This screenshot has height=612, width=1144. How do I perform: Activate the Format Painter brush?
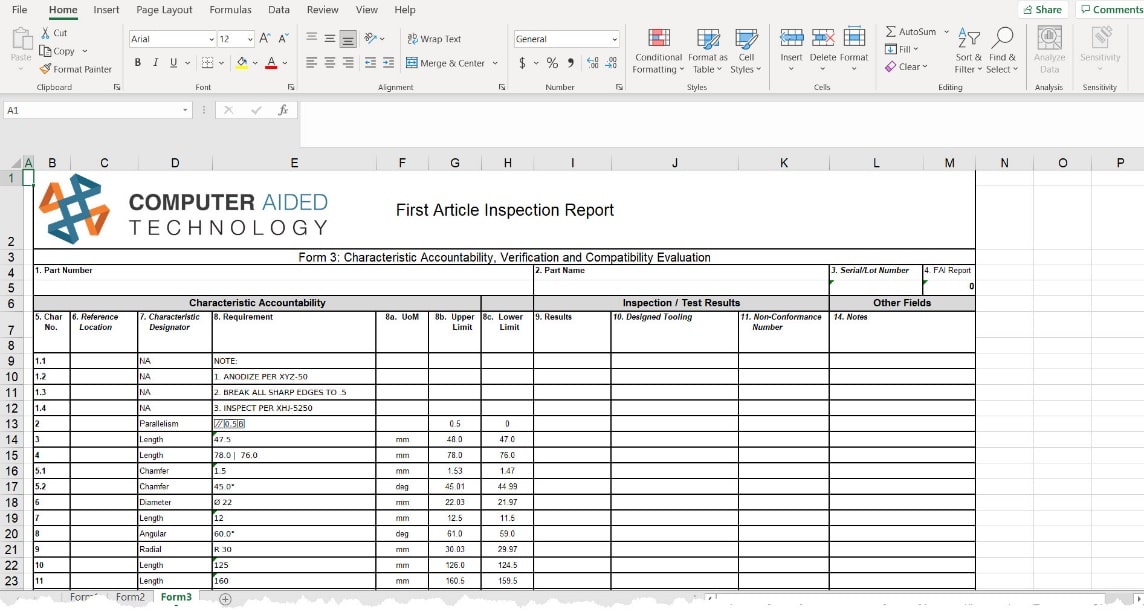pyautogui.click(x=45, y=69)
